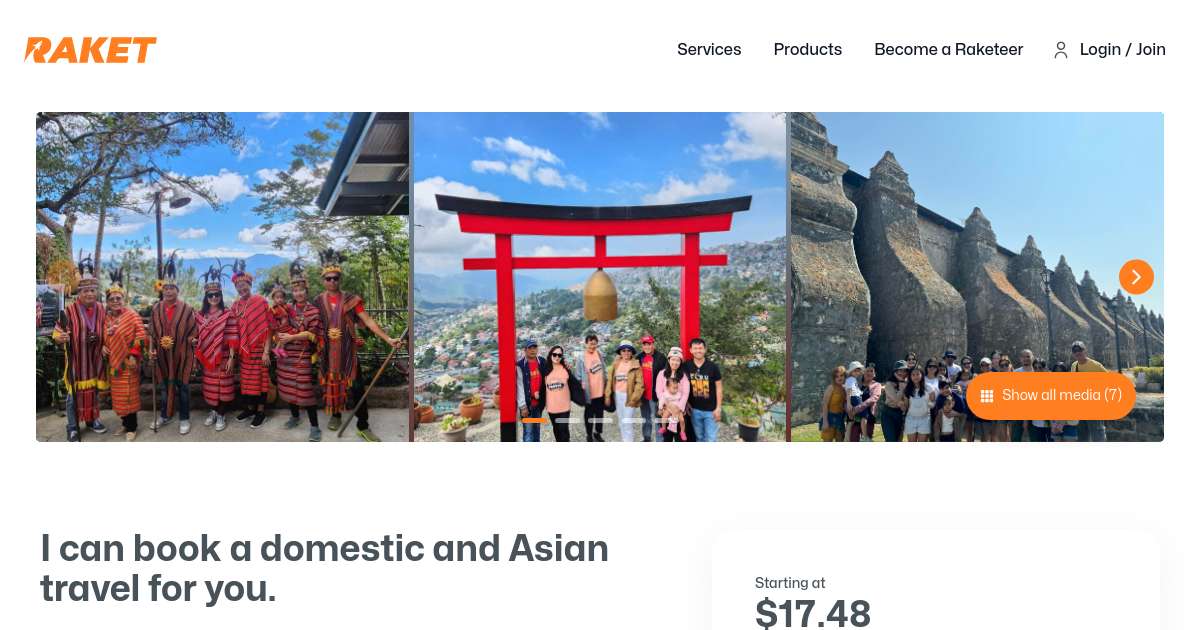Advance carousel with orange next arrow
Image resolution: width=1200 pixels, height=630 pixels.
pyautogui.click(x=1136, y=277)
